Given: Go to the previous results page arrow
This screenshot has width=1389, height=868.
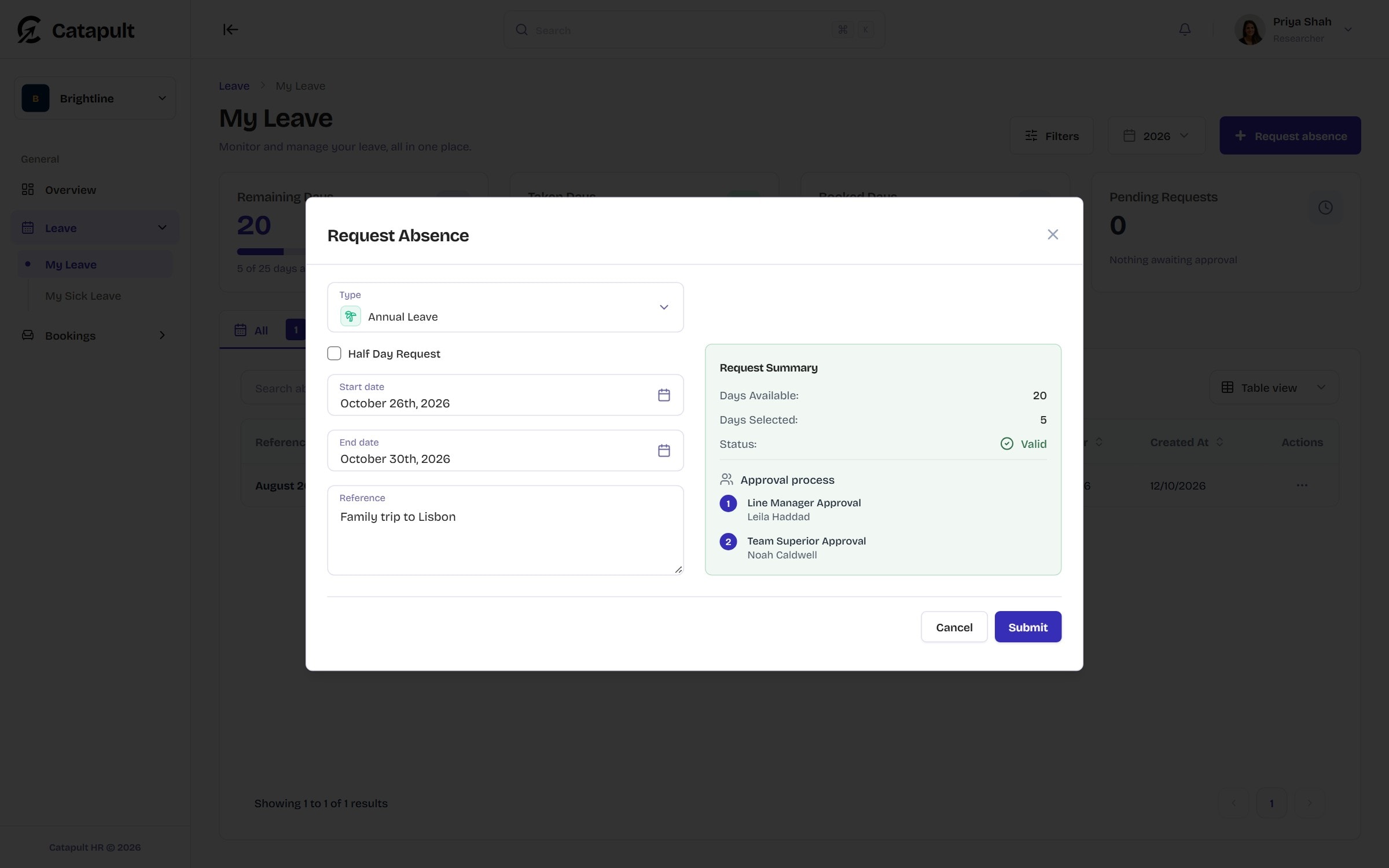Looking at the screenshot, I should (1233, 803).
